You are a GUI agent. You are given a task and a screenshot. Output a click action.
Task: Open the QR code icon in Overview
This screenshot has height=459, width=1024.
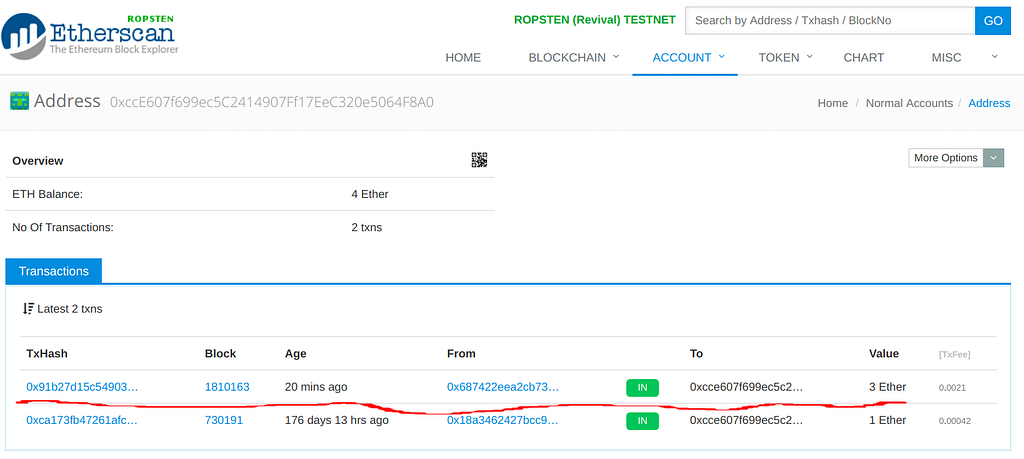pos(479,160)
